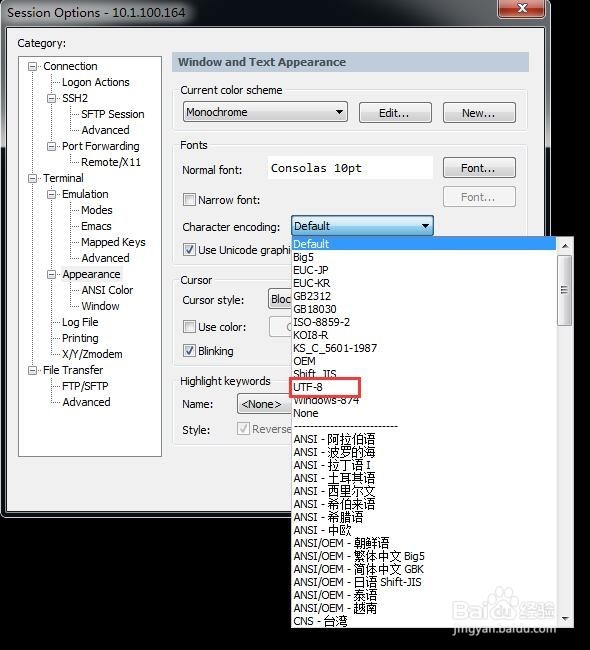This screenshot has width=590, height=650.
Task: Select GB2312 encoding
Action: (424, 296)
